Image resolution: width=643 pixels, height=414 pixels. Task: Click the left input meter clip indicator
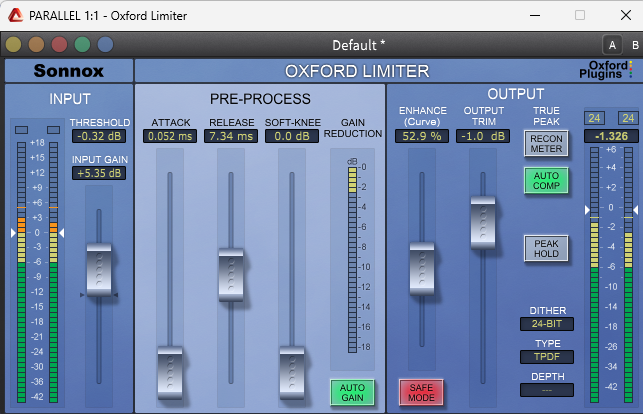(x=21, y=130)
